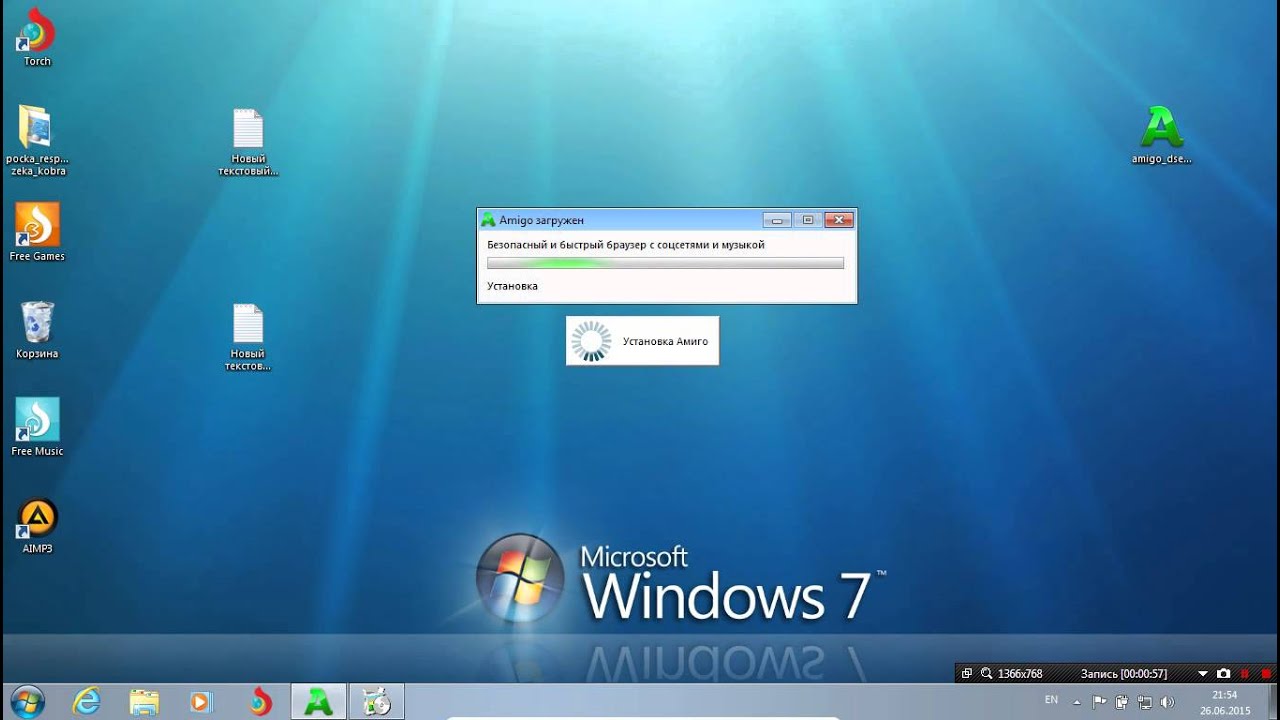Select the amigo_dse installer icon on desktop
The image size is (1280, 720).
click(1161, 134)
